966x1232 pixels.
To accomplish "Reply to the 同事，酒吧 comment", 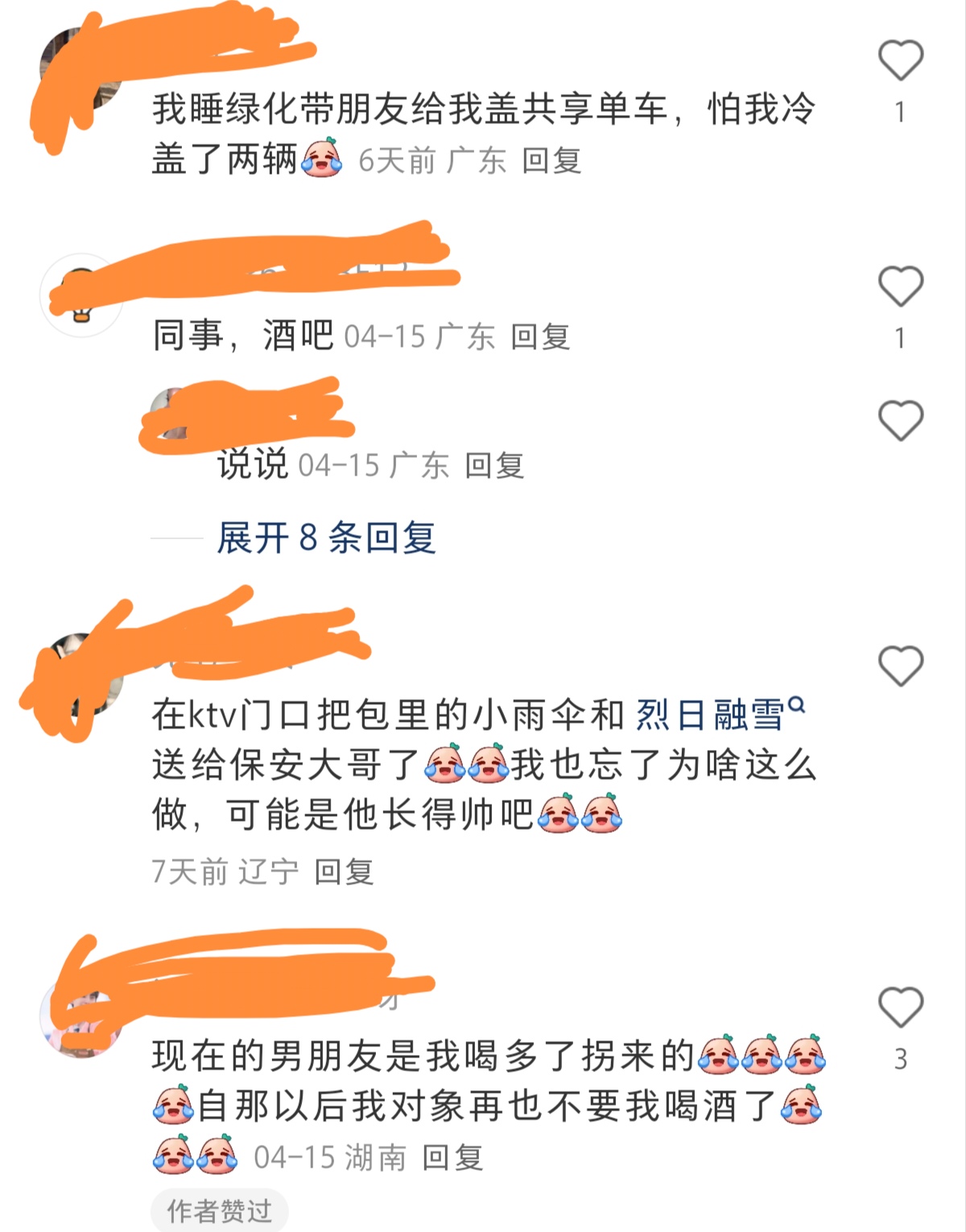I will pyautogui.click(x=540, y=336).
